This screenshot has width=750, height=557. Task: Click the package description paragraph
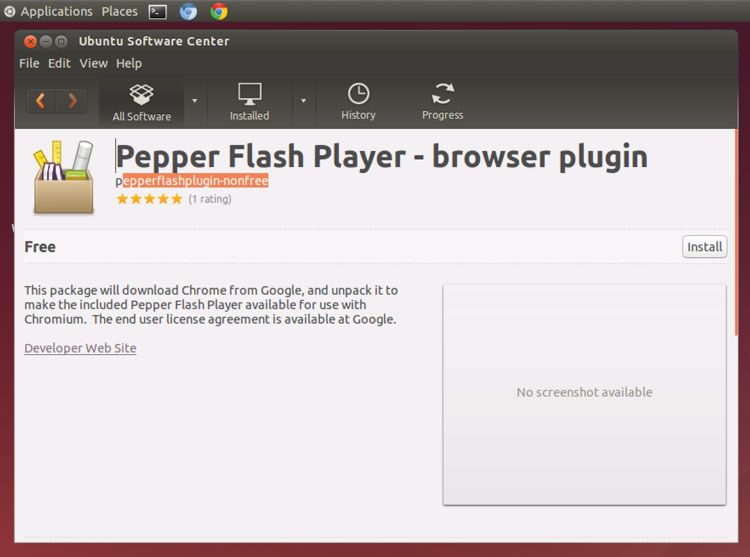click(211, 305)
